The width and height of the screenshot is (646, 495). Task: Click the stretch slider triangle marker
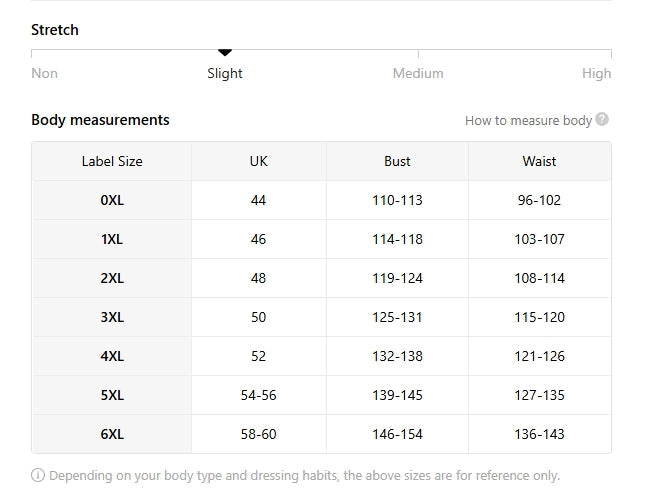click(x=225, y=52)
